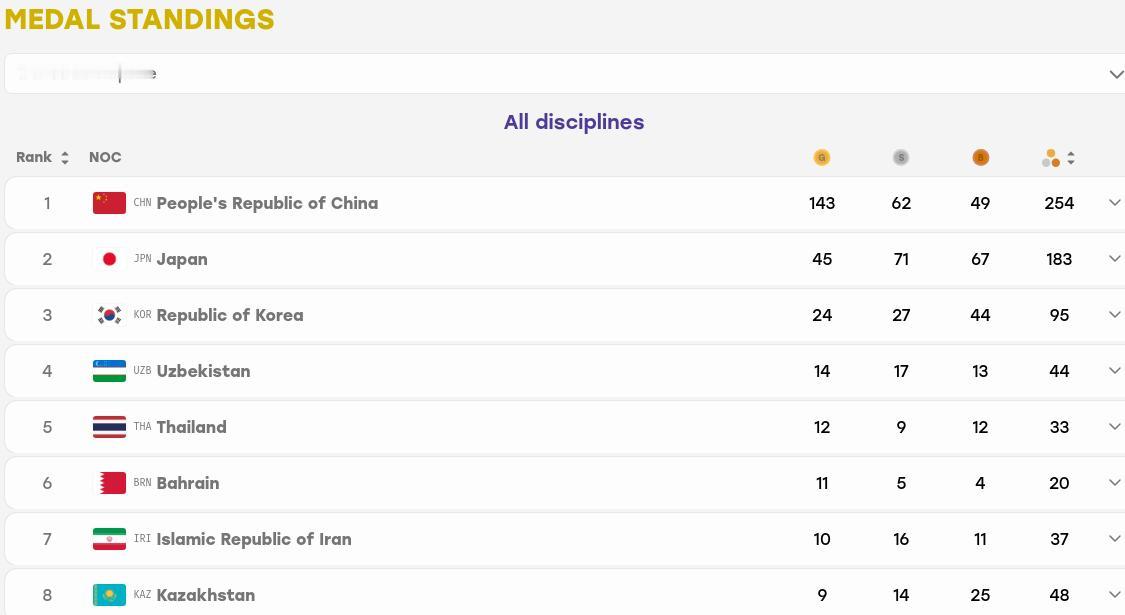The height and width of the screenshot is (615, 1125).
Task: Toggle Rank column sort arrows
Action: [65, 158]
